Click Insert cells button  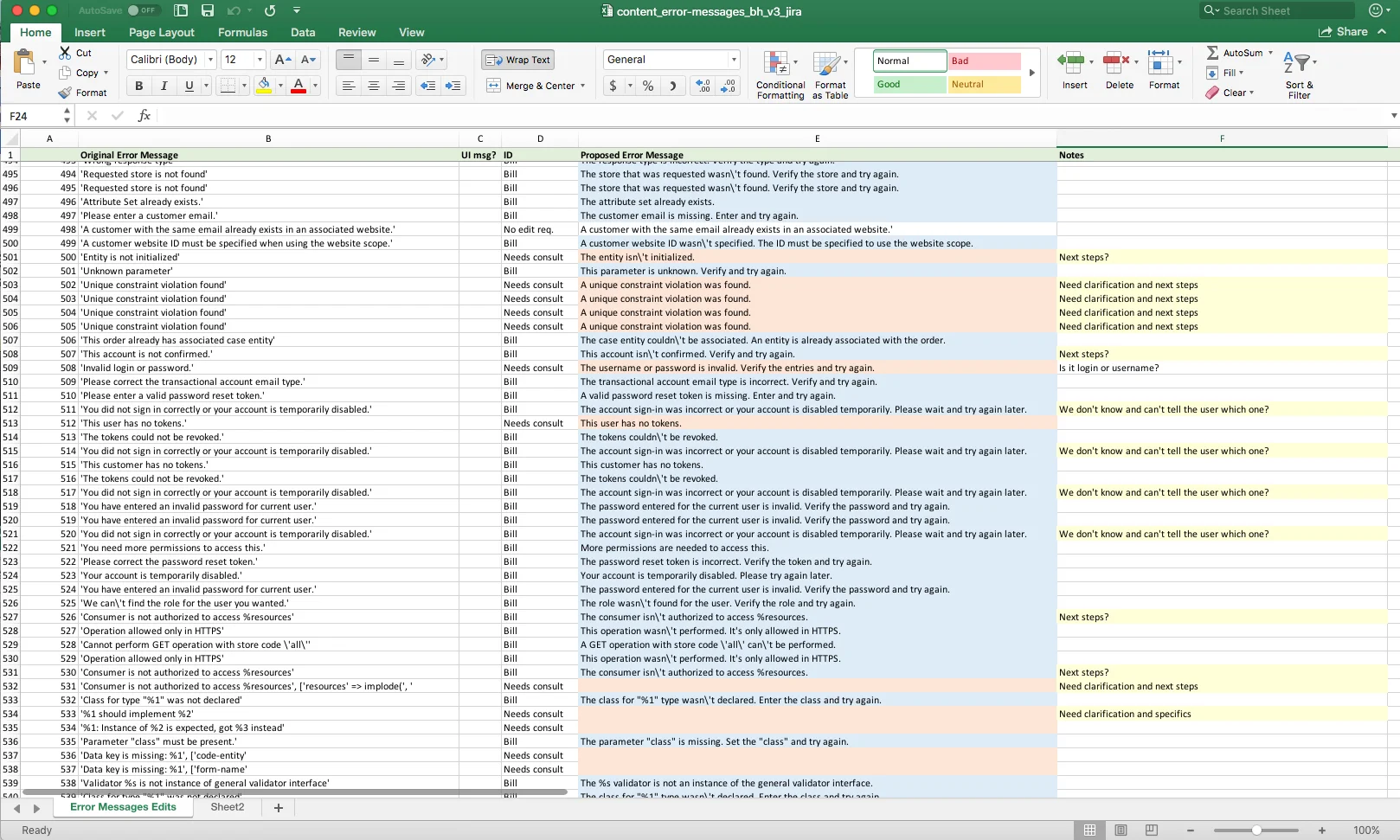(x=1075, y=70)
